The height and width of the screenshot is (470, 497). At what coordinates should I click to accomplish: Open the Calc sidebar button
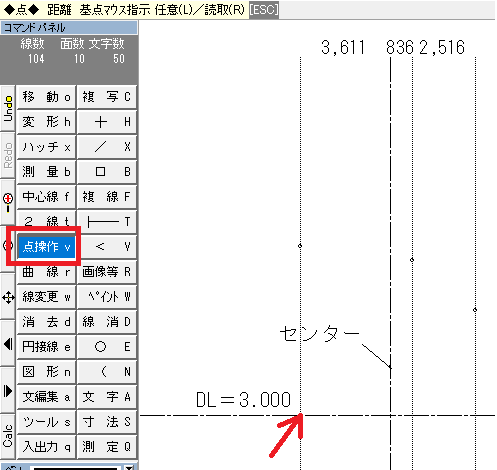(8, 437)
